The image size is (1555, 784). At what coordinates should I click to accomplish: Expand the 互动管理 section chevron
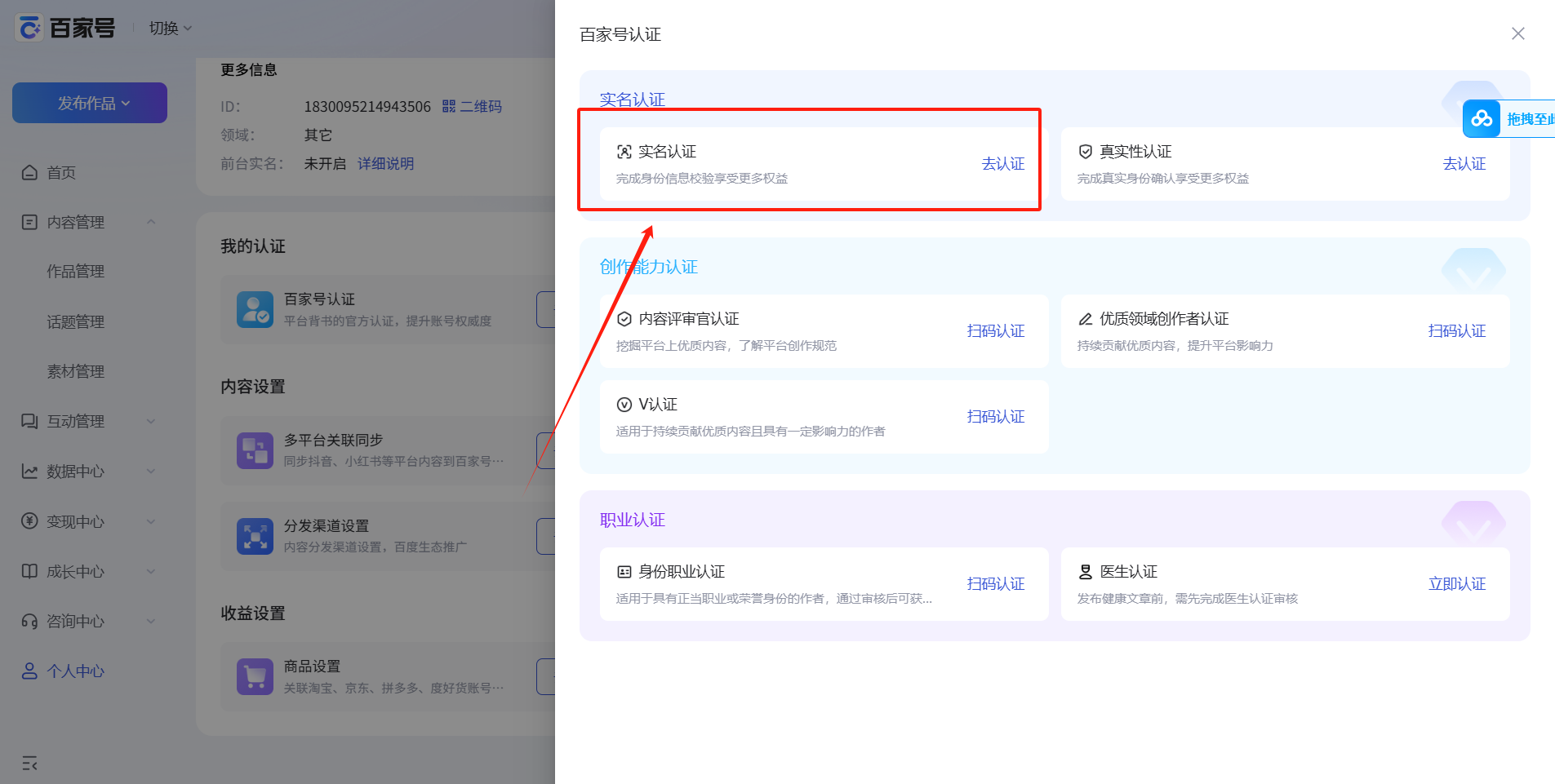click(151, 421)
